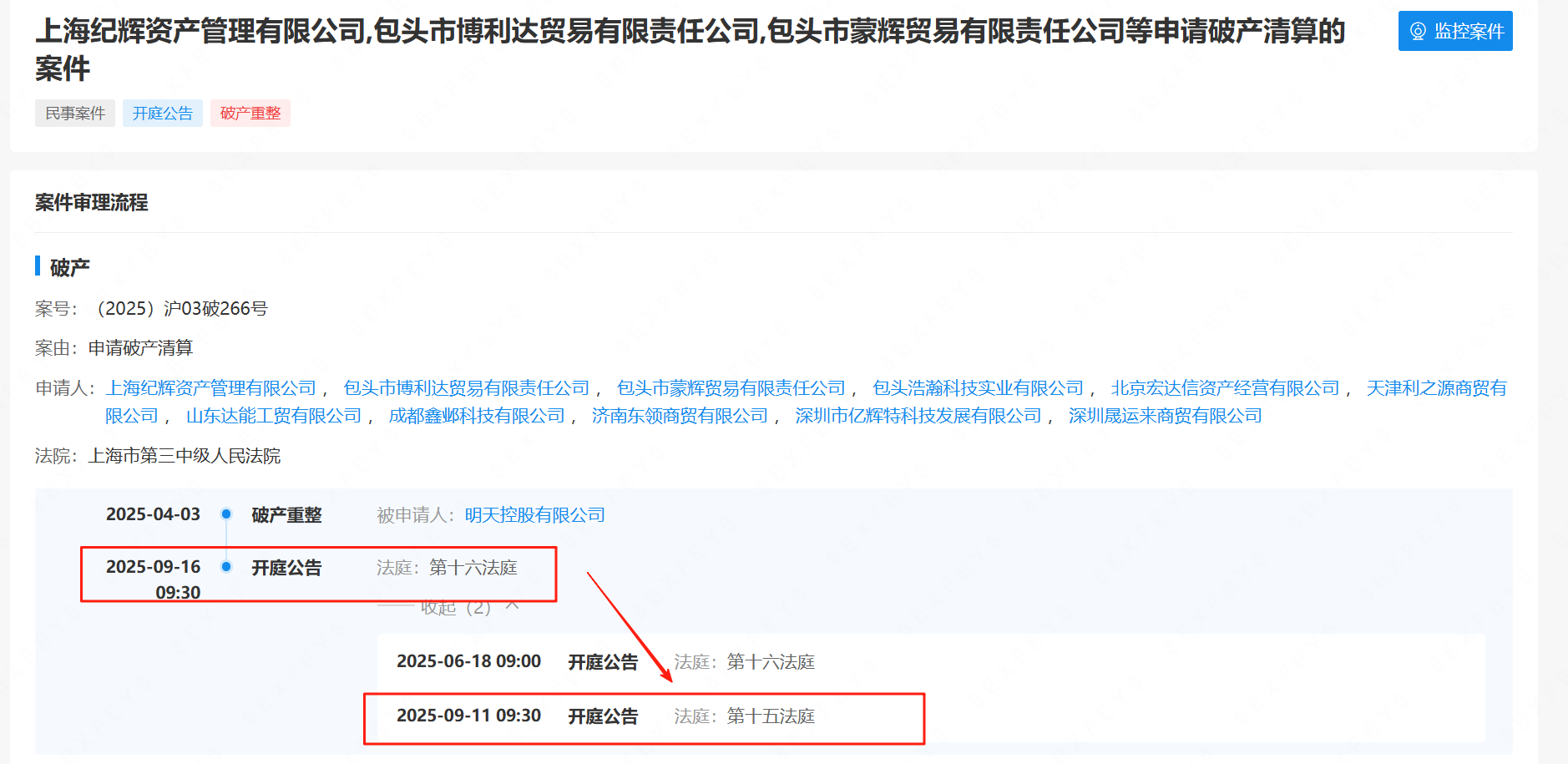The width and height of the screenshot is (1568, 764).
Task: Open applicant 天津利之源商贸有限公司 link
Action: tap(1436, 388)
